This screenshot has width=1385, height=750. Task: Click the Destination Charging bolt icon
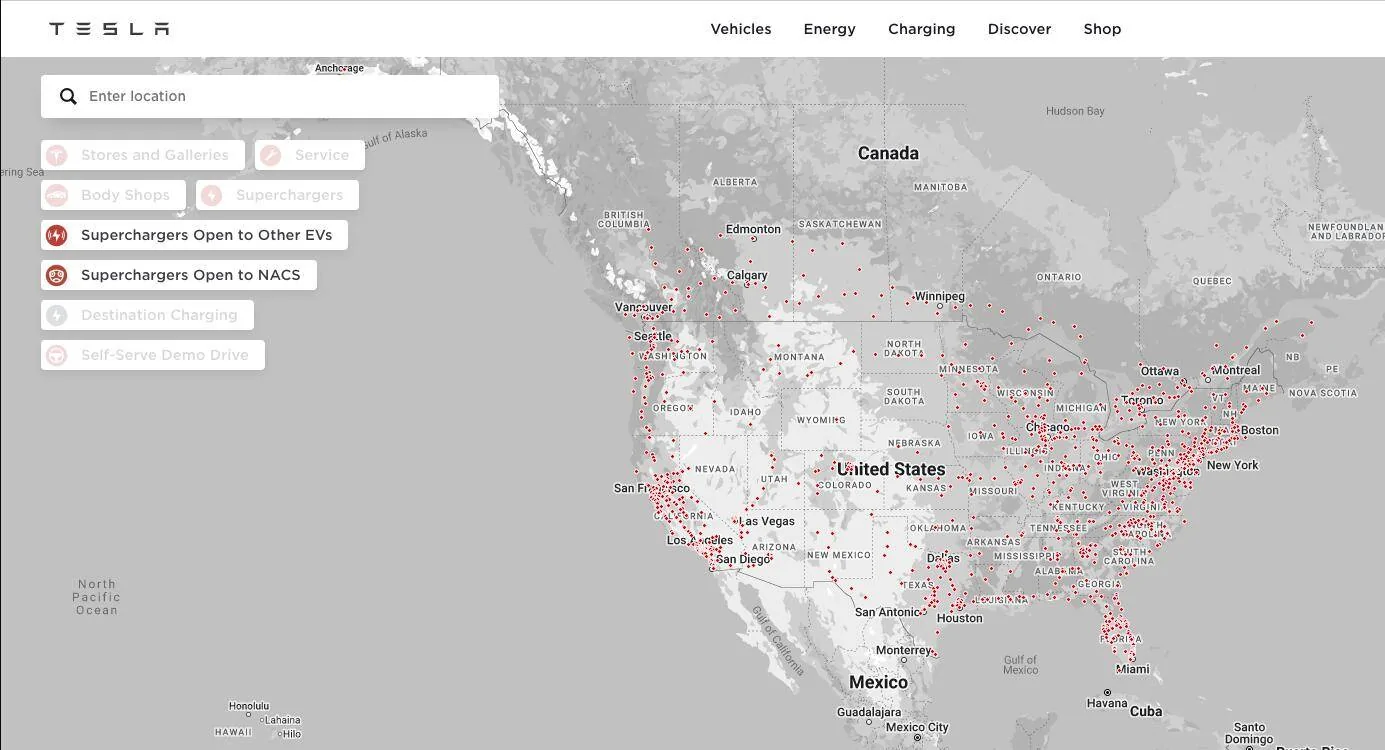point(57,315)
